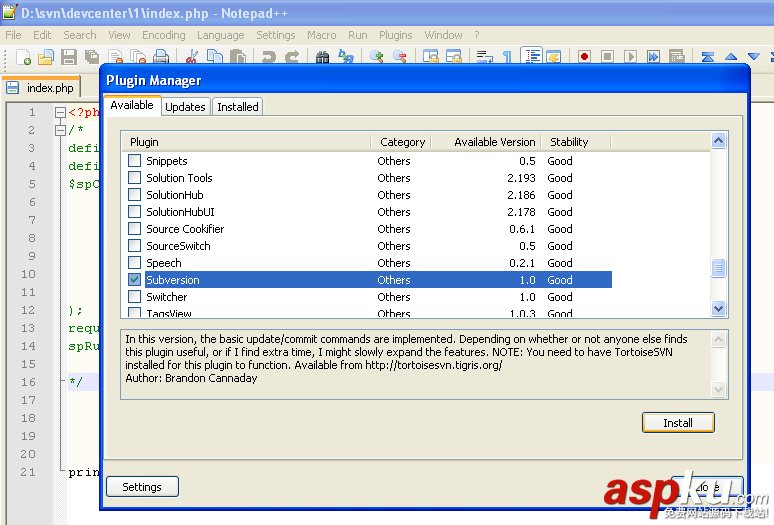Switch to the Installed tab
The image size is (774, 525).
pyautogui.click(x=238, y=107)
